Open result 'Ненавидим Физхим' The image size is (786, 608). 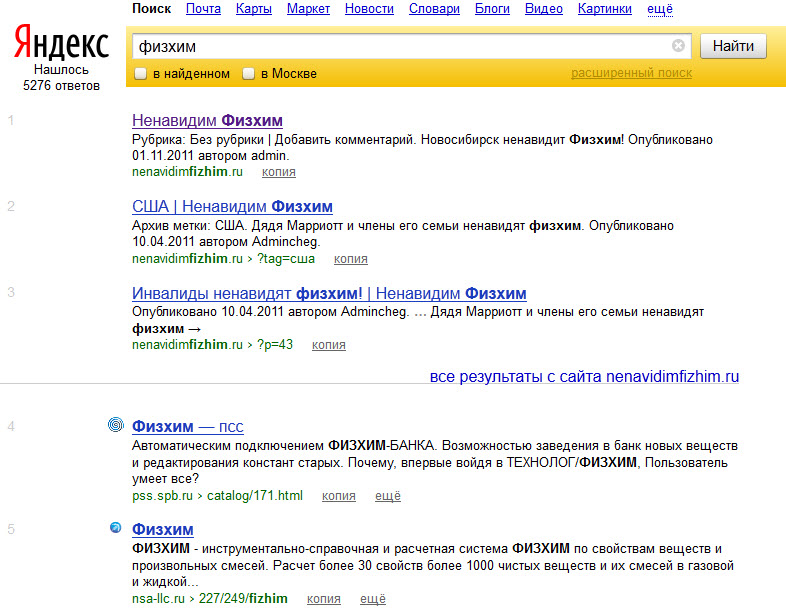(x=208, y=120)
